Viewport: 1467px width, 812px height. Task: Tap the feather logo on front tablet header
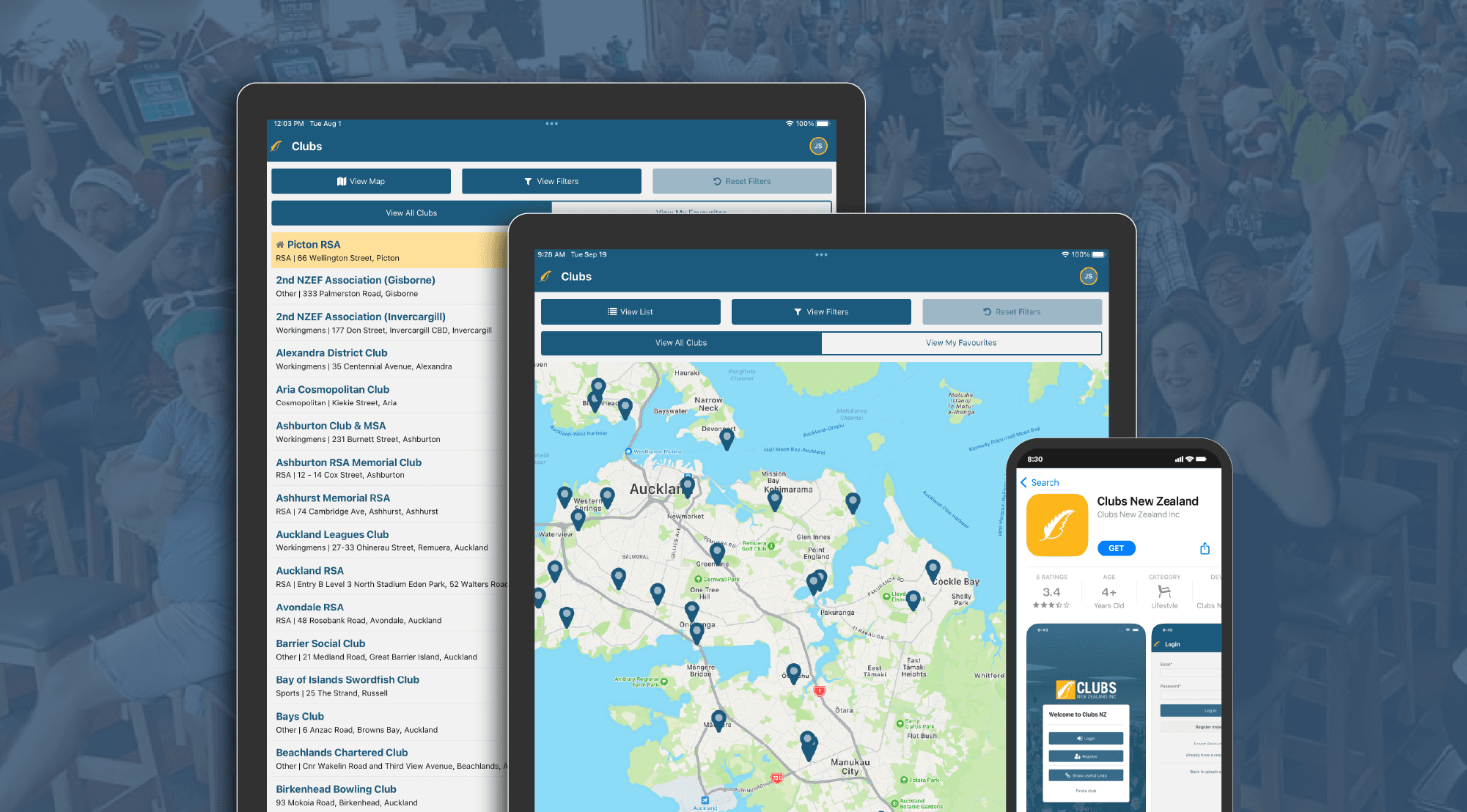pos(546,276)
